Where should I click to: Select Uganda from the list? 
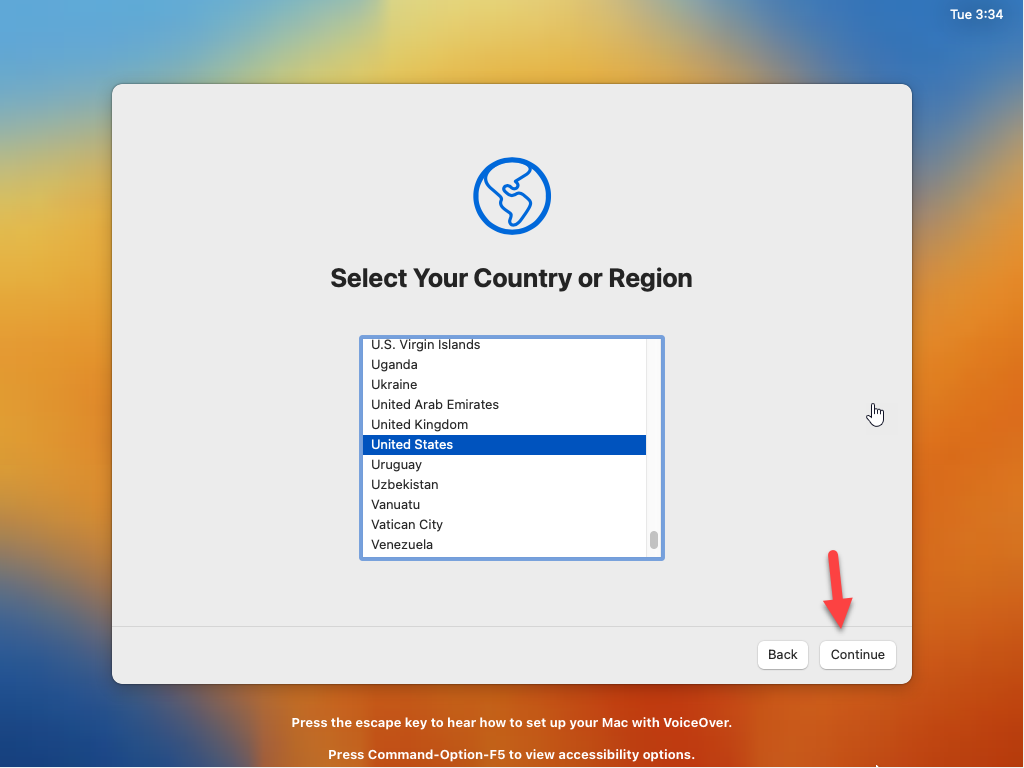coord(504,364)
